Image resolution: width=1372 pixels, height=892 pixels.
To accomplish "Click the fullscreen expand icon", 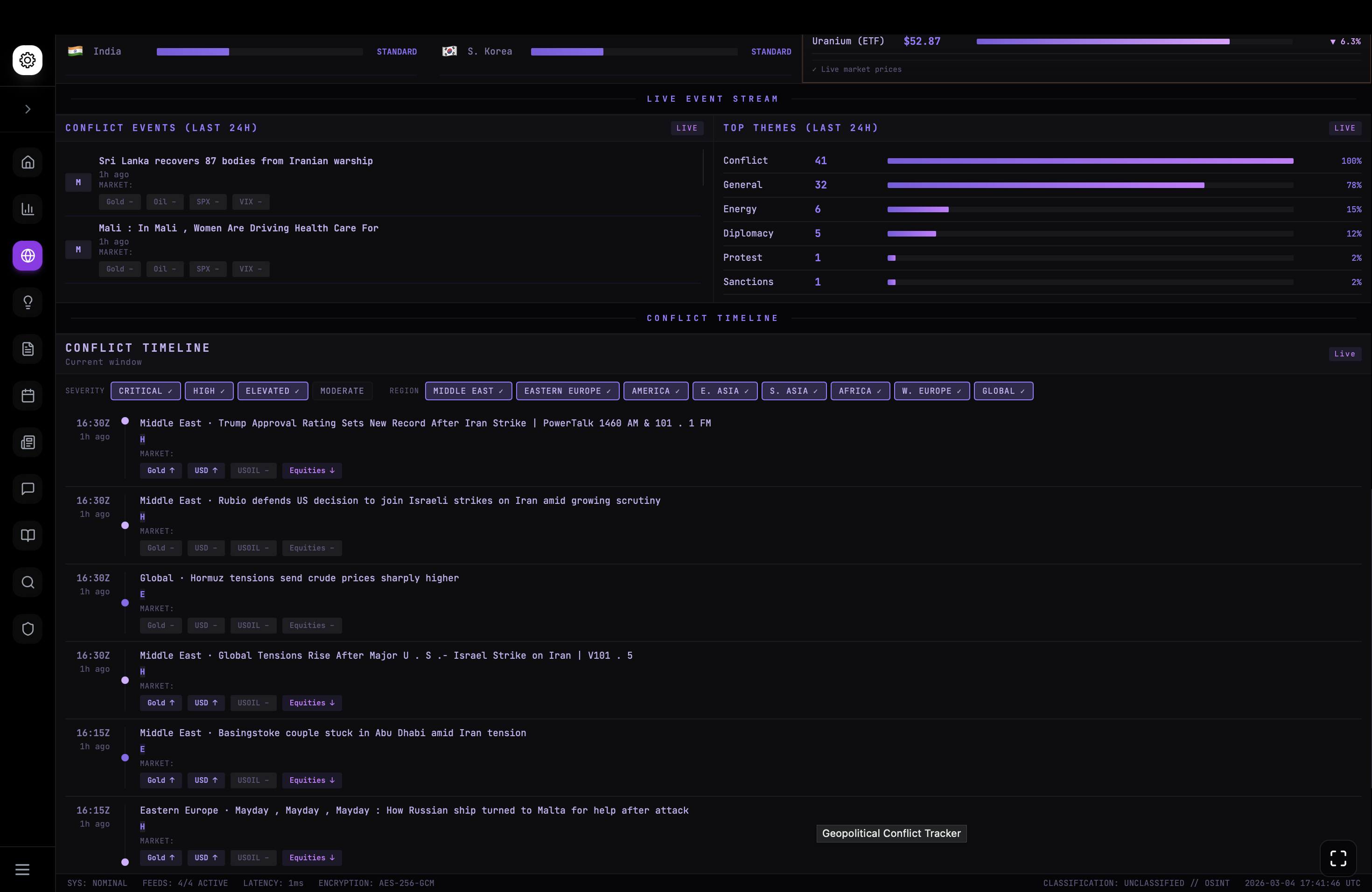I will pos(1338,858).
